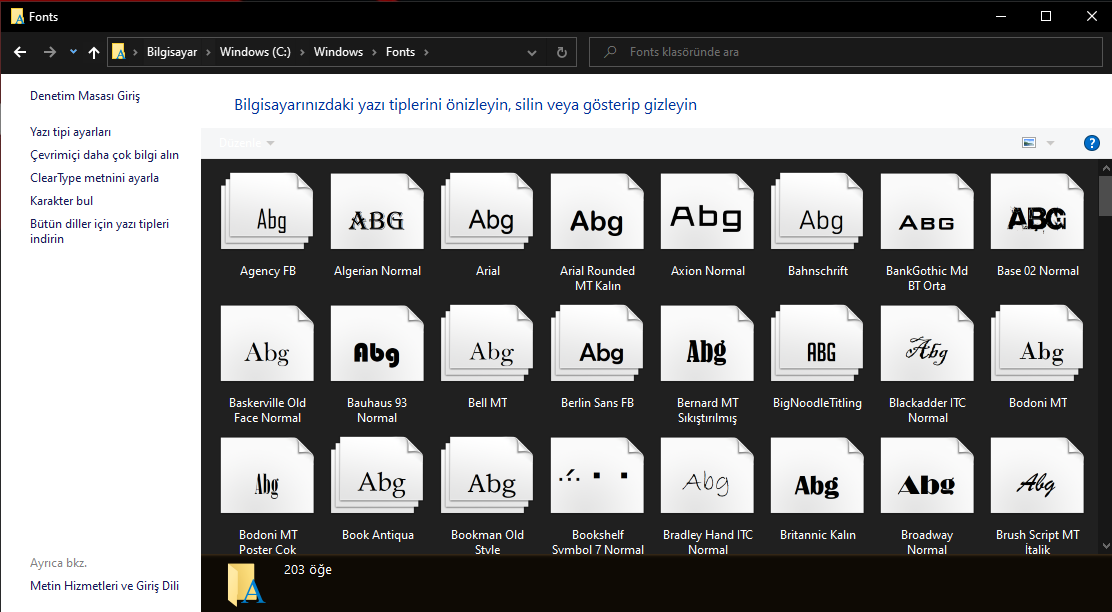Viewport: 1112px width, 612px height.
Task: Select the Axion Normal font icon
Action: pyautogui.click(x=707, y=211)
